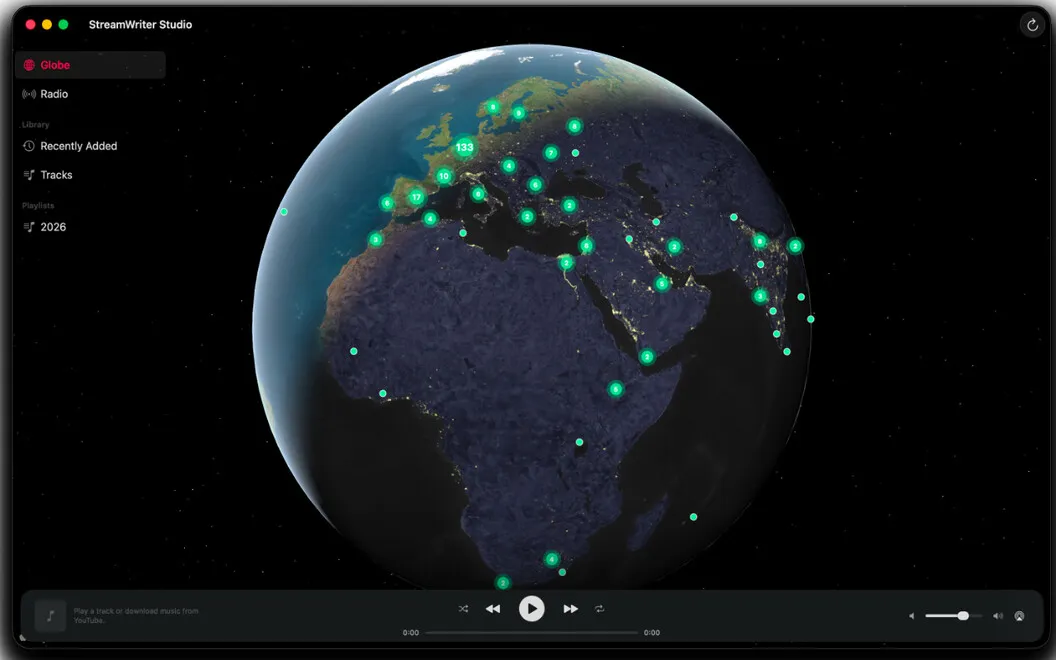Click the 0:00 total duration label
The height and width of the screenshot is (660, 1056).
click(652, 633)
